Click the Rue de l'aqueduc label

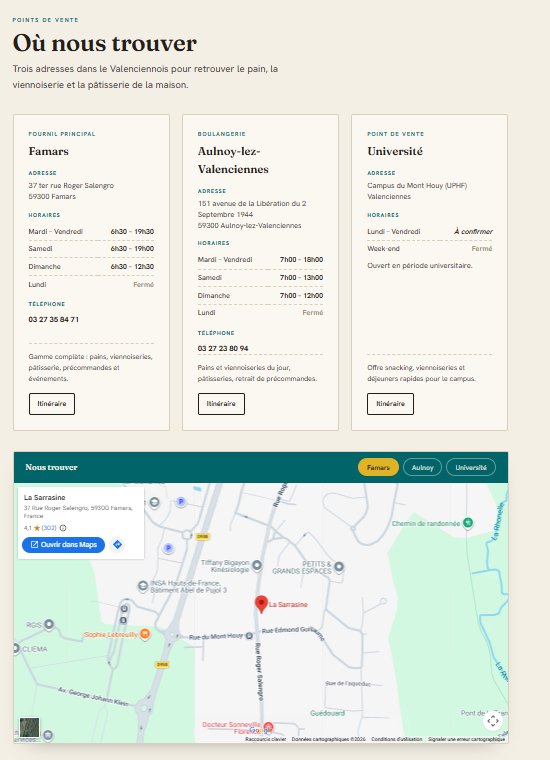click(x=348, y=683)
